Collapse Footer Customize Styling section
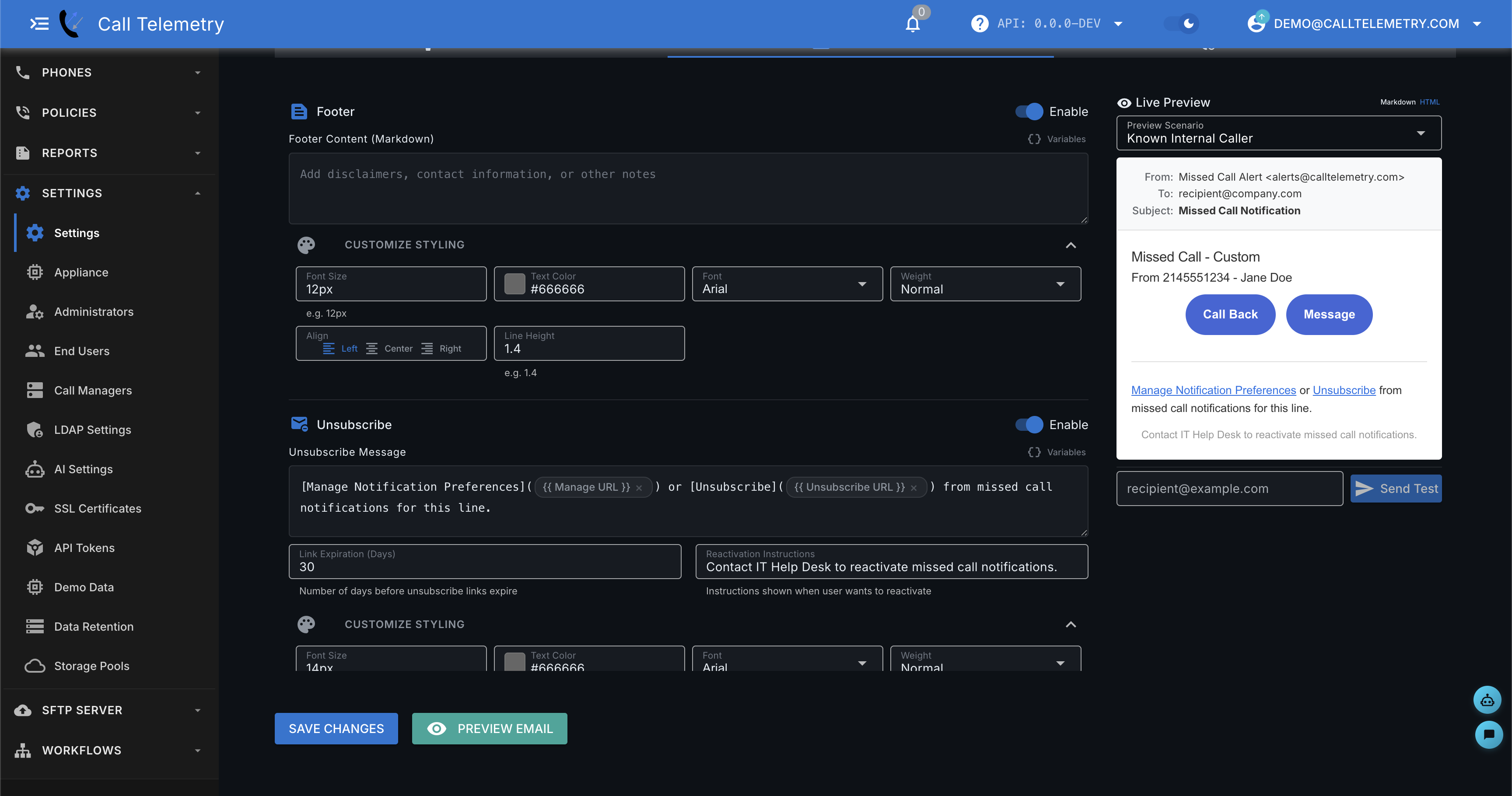The width and height of the screenshot is (1512, 796). coord(1071,245)
